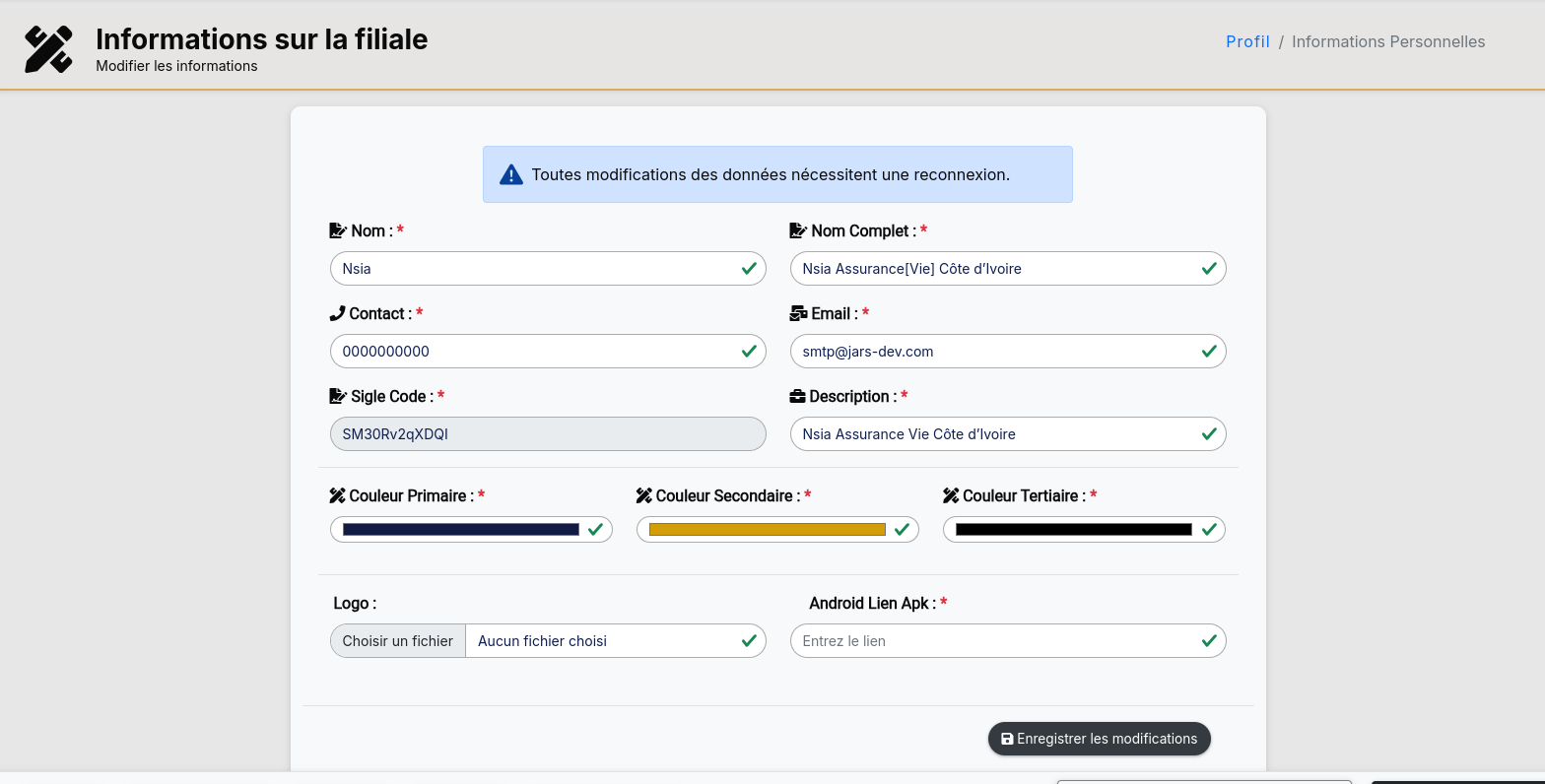Click the edit icon next to Sigle Code

tap(338, 396)
